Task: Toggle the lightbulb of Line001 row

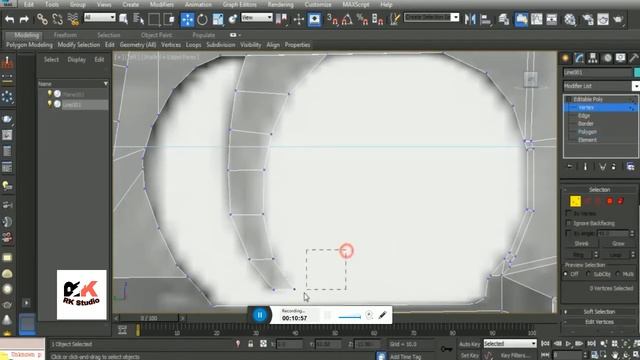Action: pyautogui.click(x=50, y=104)
